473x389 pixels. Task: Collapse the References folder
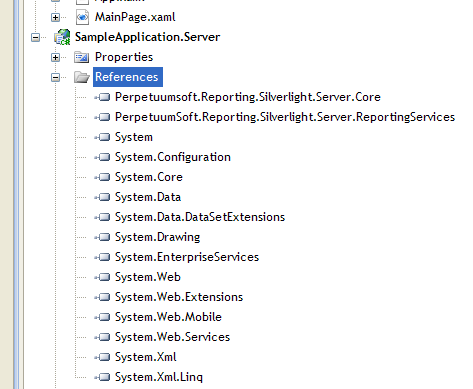coord(55,77)
